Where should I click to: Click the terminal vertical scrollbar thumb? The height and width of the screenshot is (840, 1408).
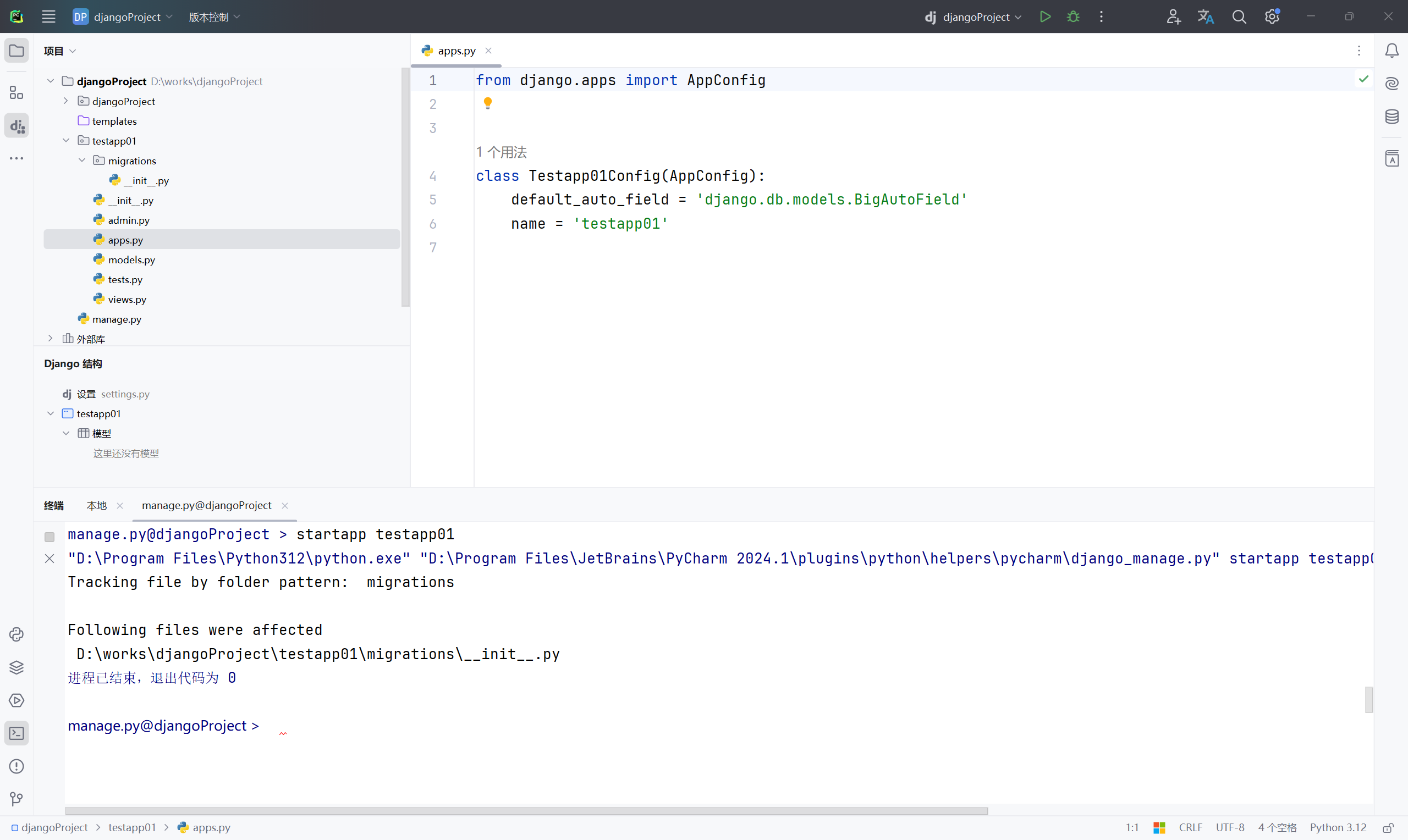pos(1369,700)
